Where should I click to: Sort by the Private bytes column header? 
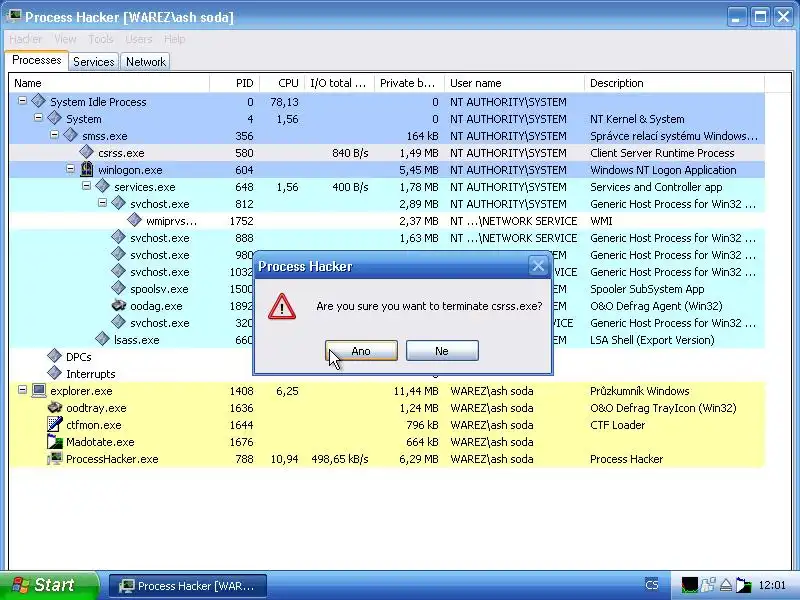click(409, 83)
